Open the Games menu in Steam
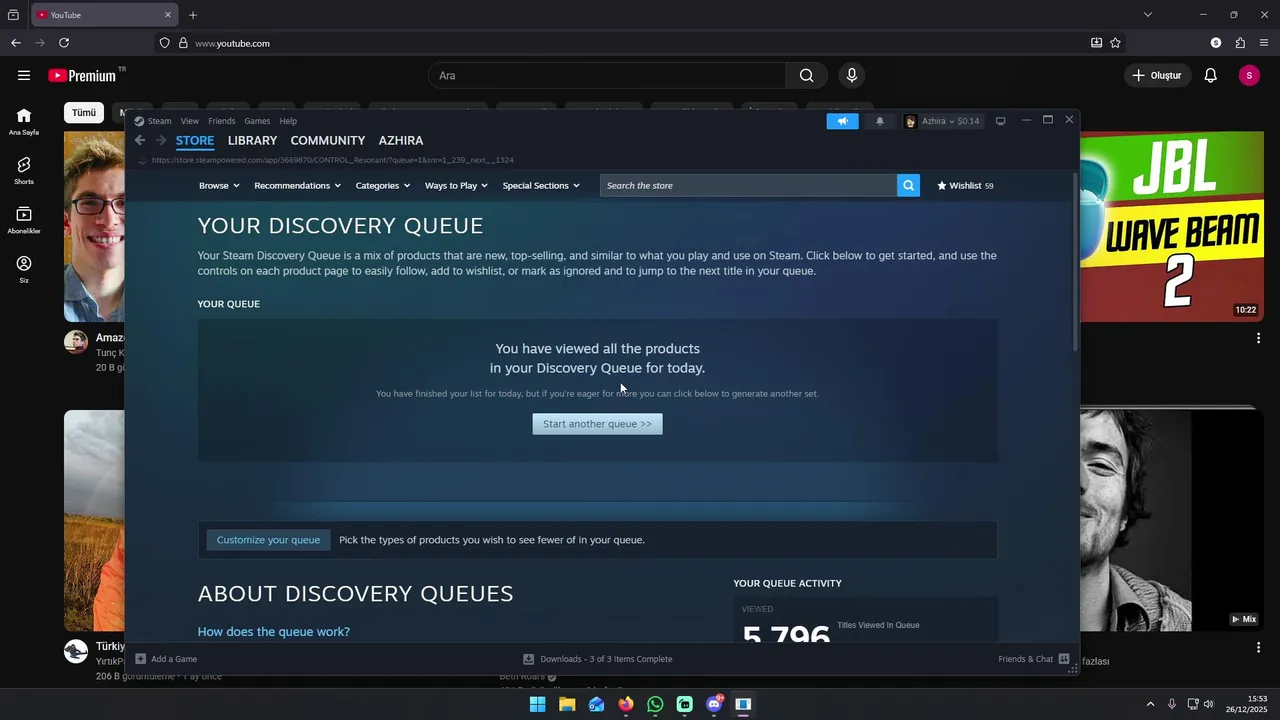The image size is (1280, 720). tap(257, 121)
